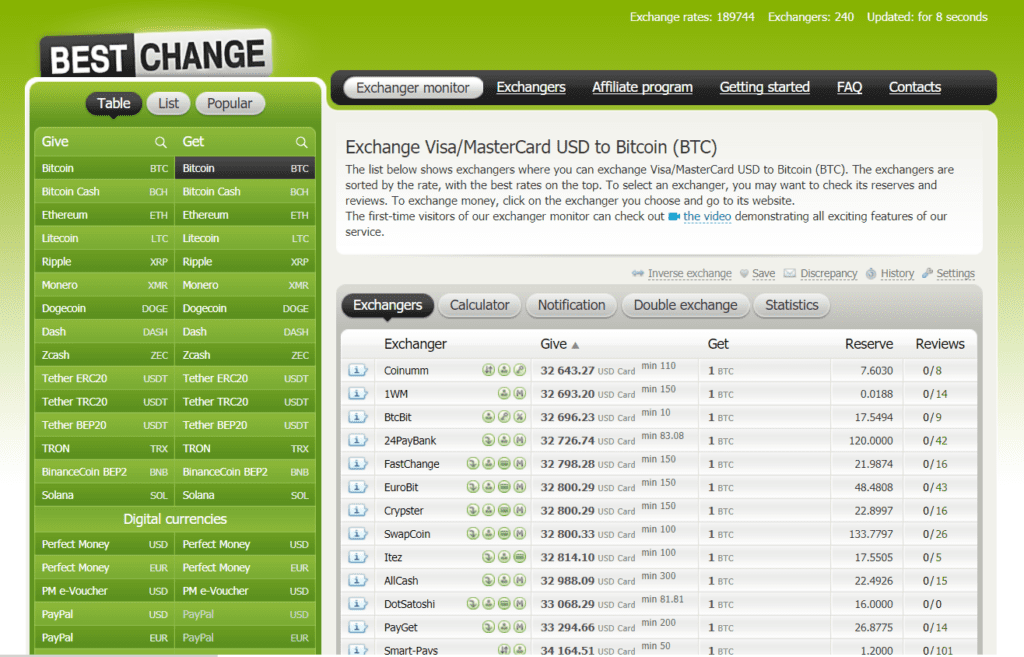Image resolution: width=1024 pixels, height=657 pixels.
Task: Click the info icon for the PayGet row
Action: click(358, 627)
